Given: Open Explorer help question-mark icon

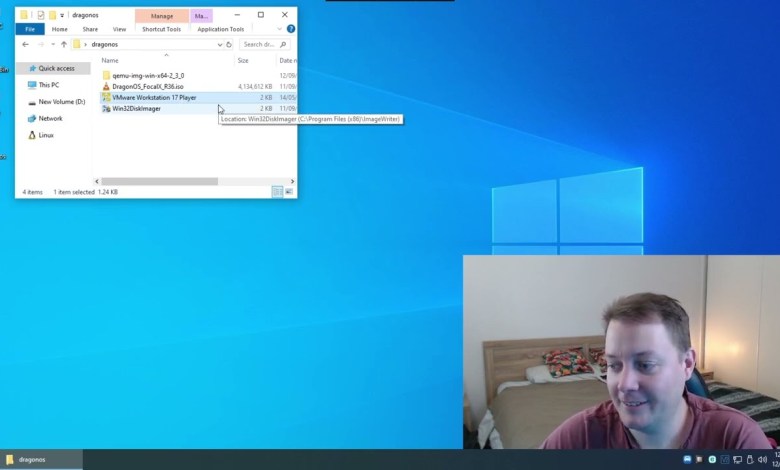Looking at the screenshot, I should (291, 29).
